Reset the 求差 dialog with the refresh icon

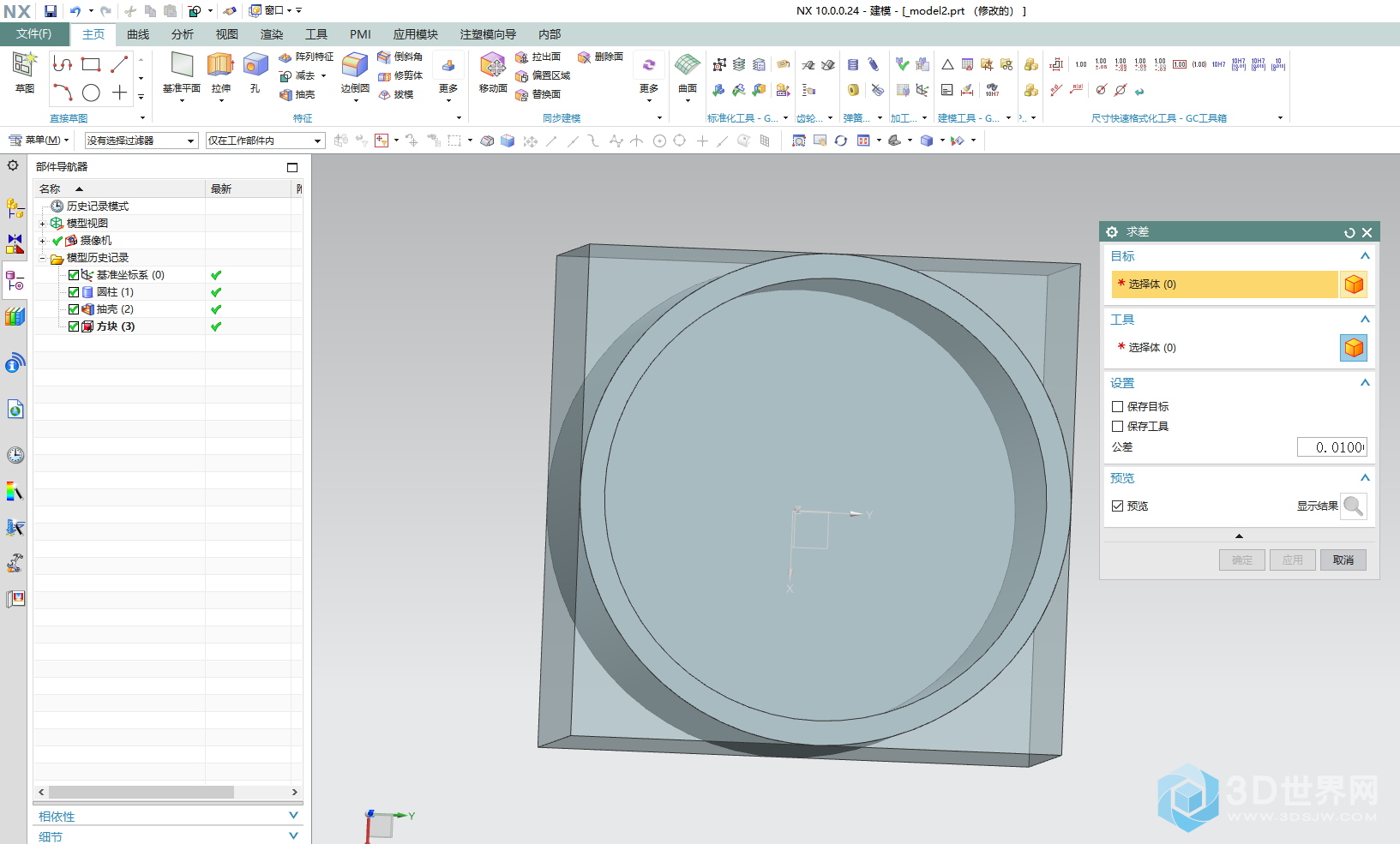(1349, 232)
